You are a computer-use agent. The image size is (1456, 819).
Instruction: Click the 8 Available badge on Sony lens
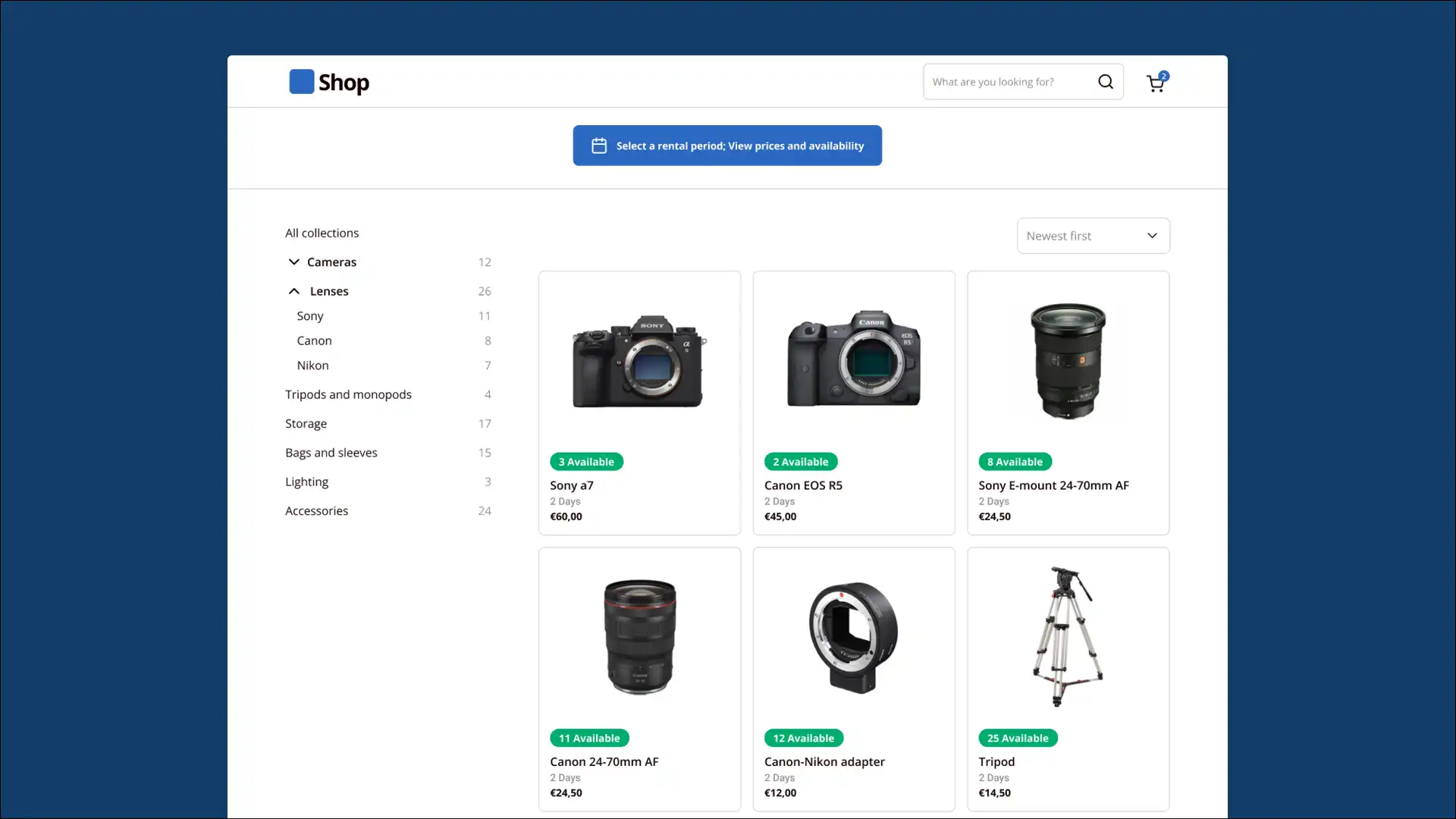1015,462
